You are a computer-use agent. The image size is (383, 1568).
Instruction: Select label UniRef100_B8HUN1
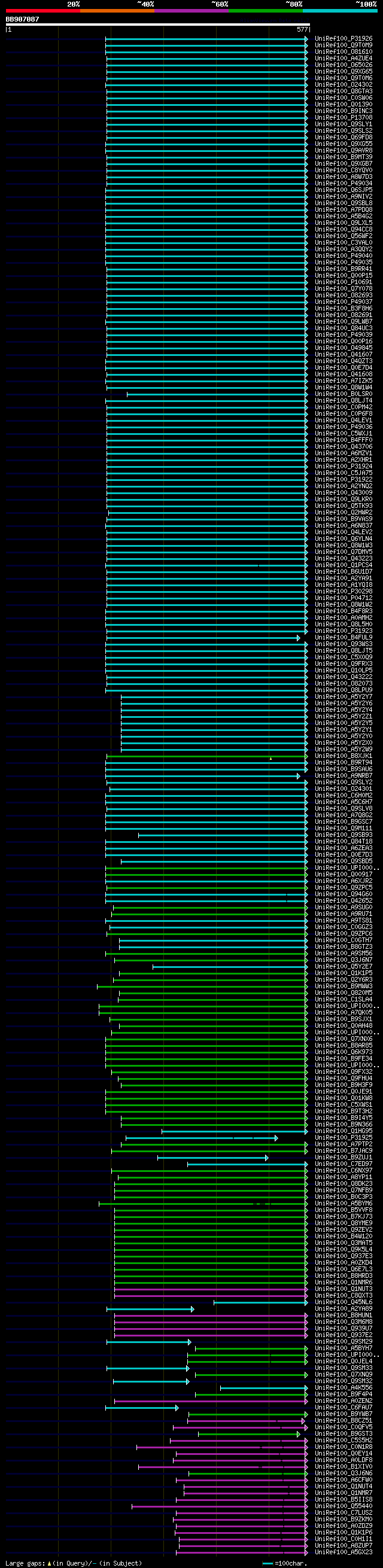(x=344, y=1316)
